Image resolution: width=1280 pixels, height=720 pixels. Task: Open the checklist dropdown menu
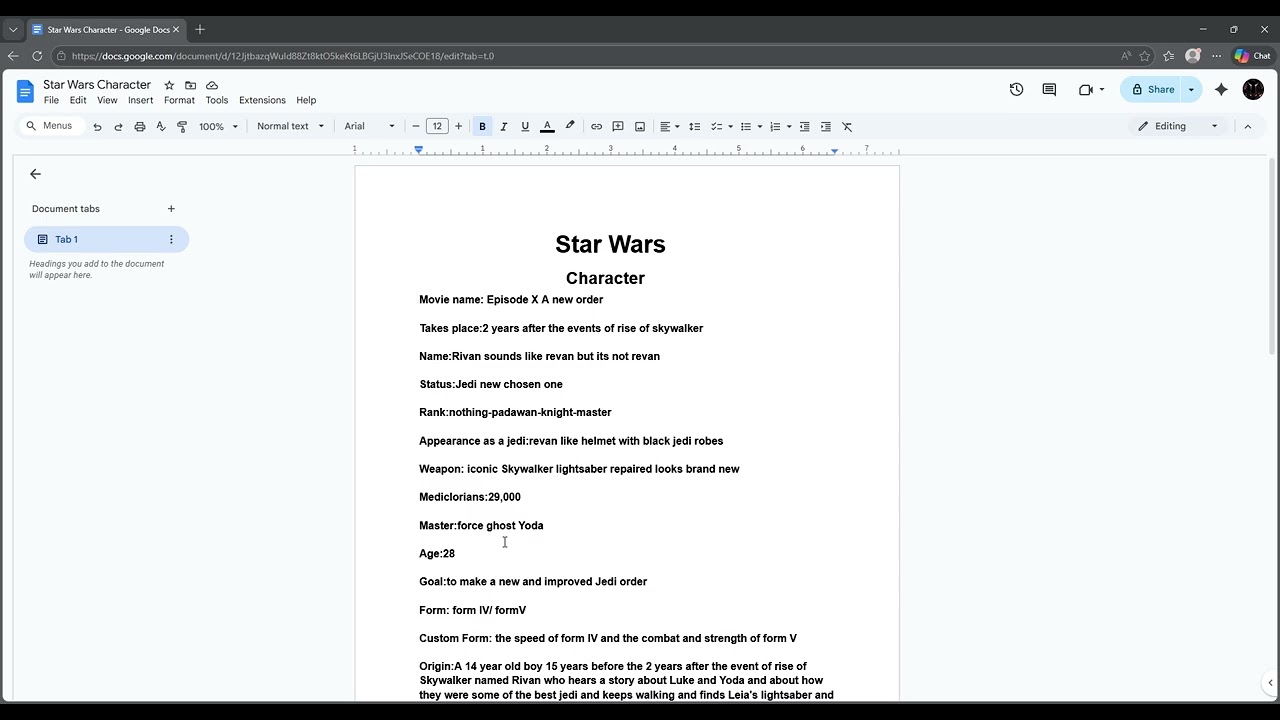click(x=722, y=127)
